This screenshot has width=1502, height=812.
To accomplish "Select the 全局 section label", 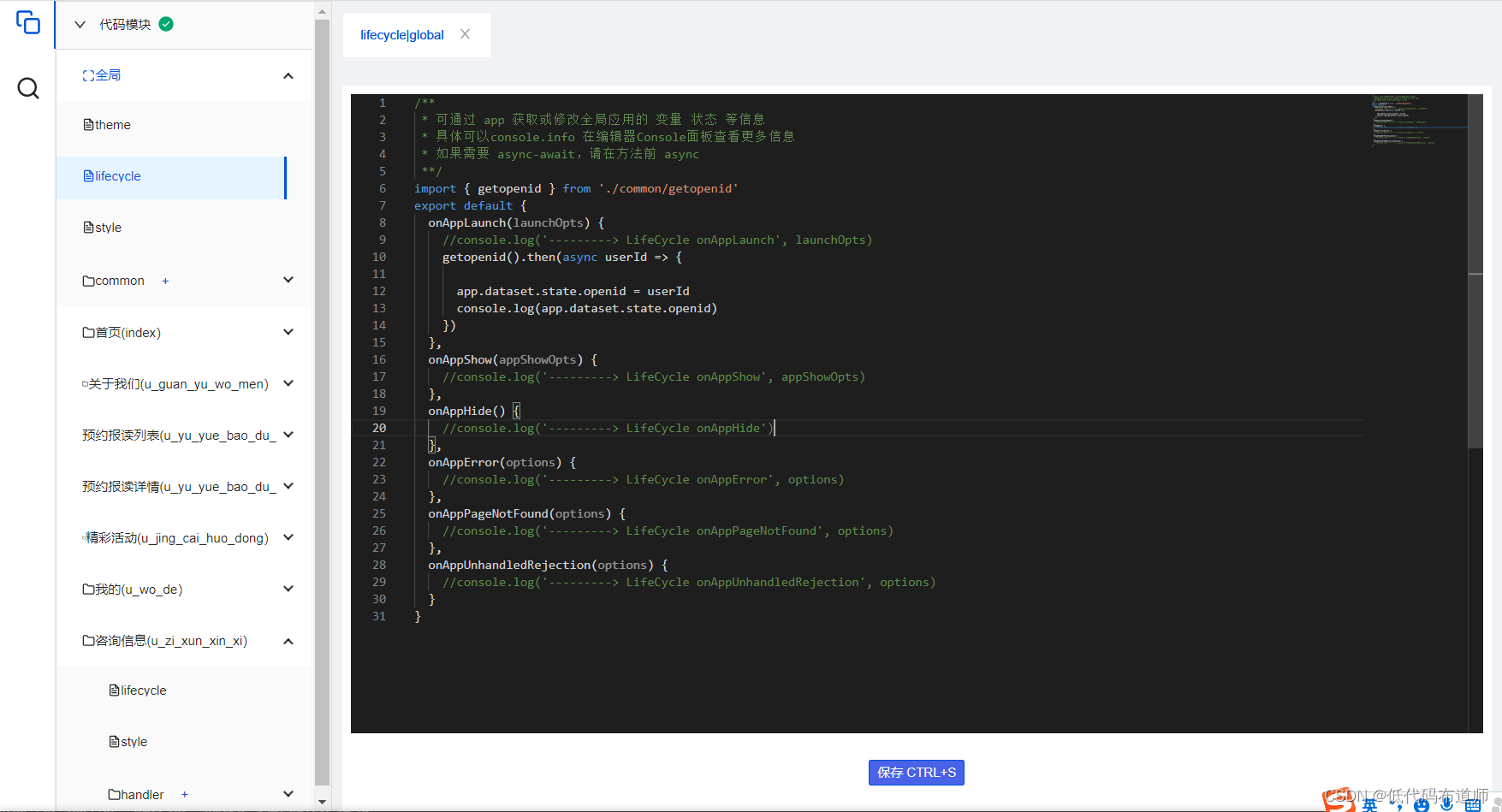I will pyautogui.click(x=108, y=75).
